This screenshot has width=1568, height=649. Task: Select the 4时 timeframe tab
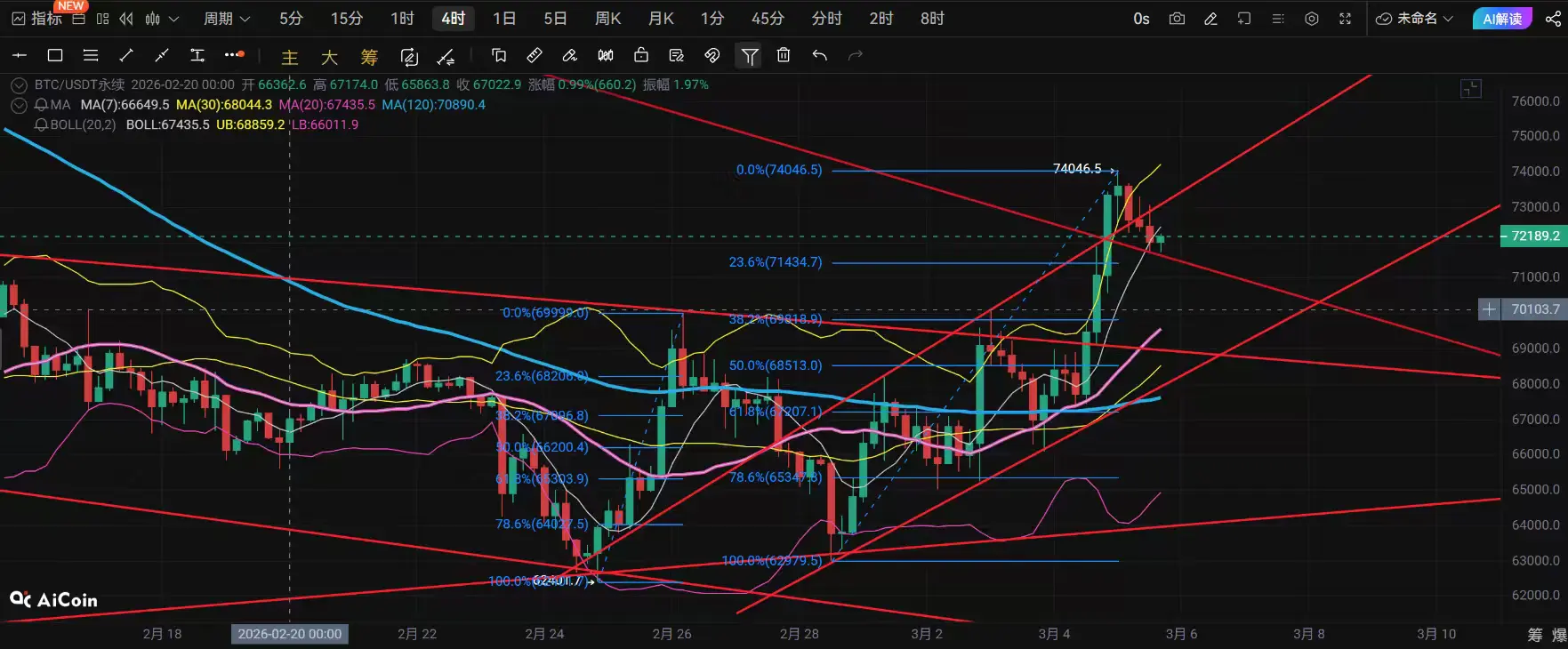(x=454, y=19)
